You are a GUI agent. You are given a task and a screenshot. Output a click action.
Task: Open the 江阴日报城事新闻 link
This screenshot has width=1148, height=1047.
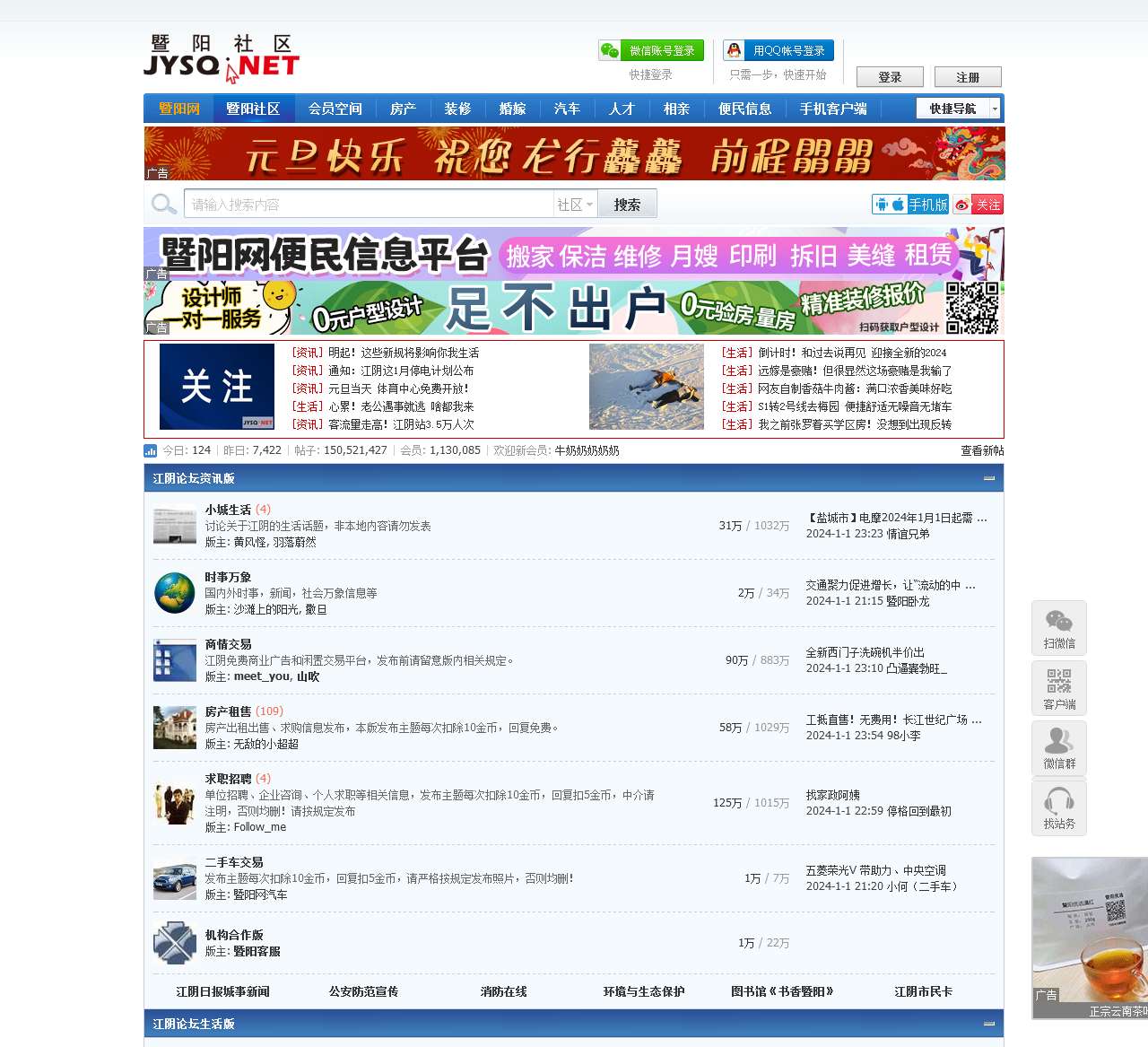(222, 991)
